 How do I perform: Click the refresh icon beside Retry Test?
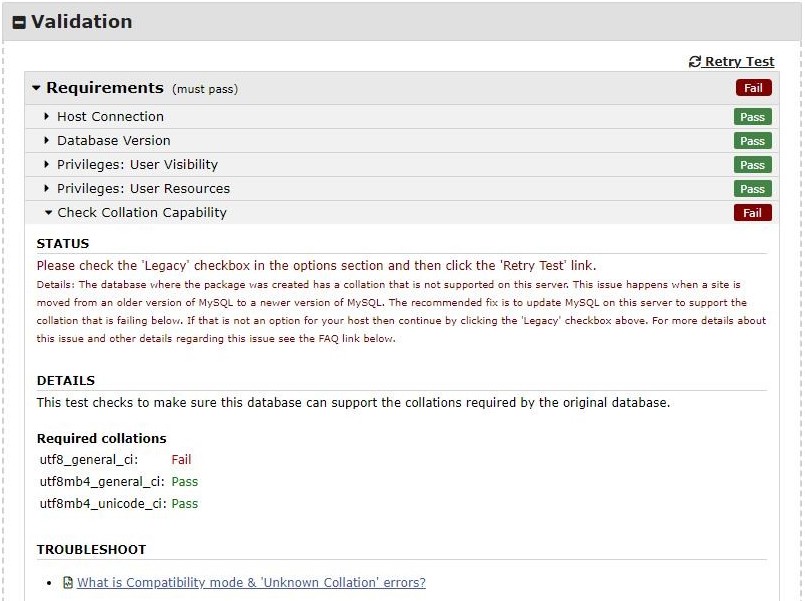tap(695, 62)
